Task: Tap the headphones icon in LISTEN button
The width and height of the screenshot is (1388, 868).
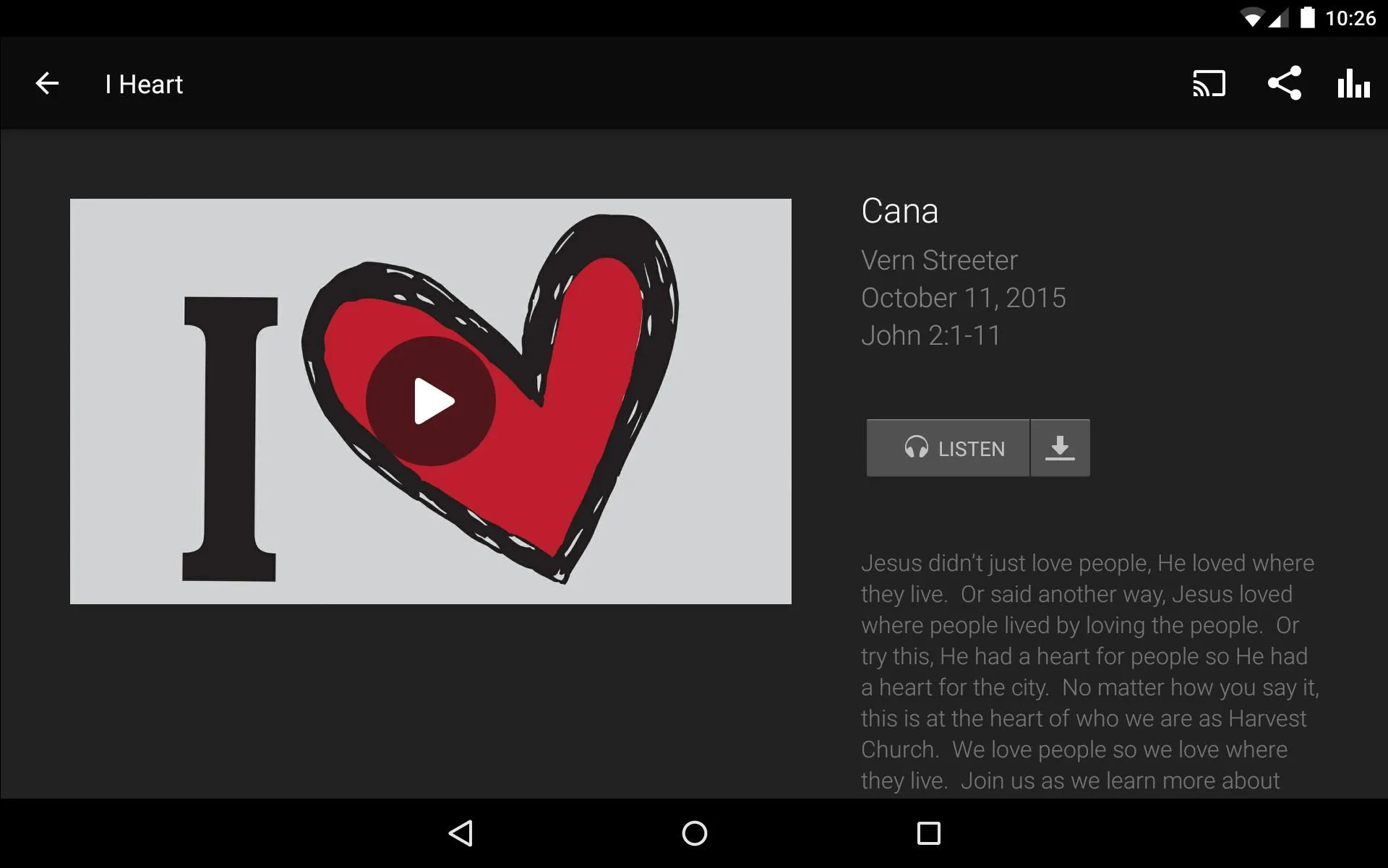Action: [914, 448]
